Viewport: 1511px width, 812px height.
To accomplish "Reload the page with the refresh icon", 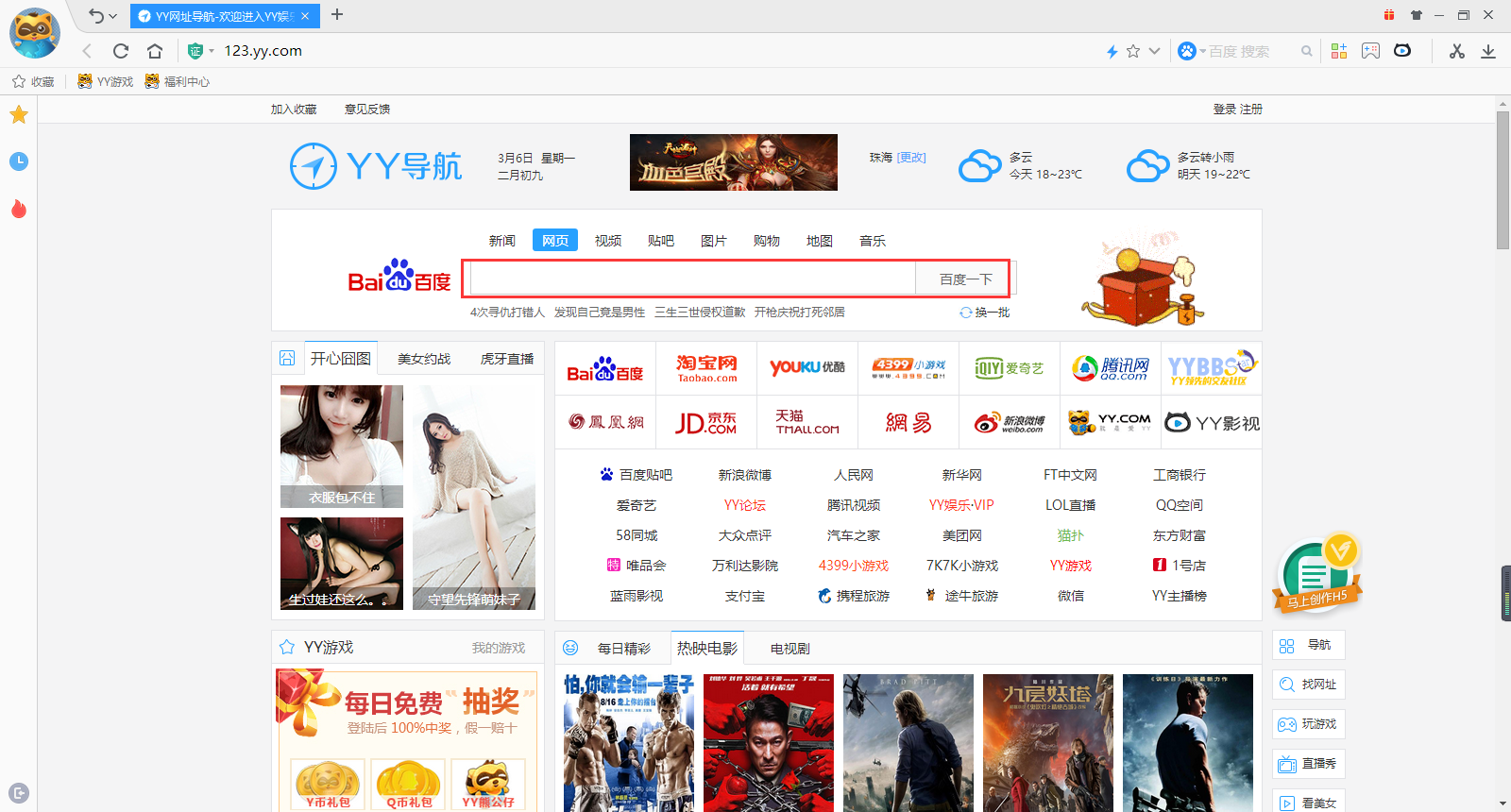I will [121, 51].
